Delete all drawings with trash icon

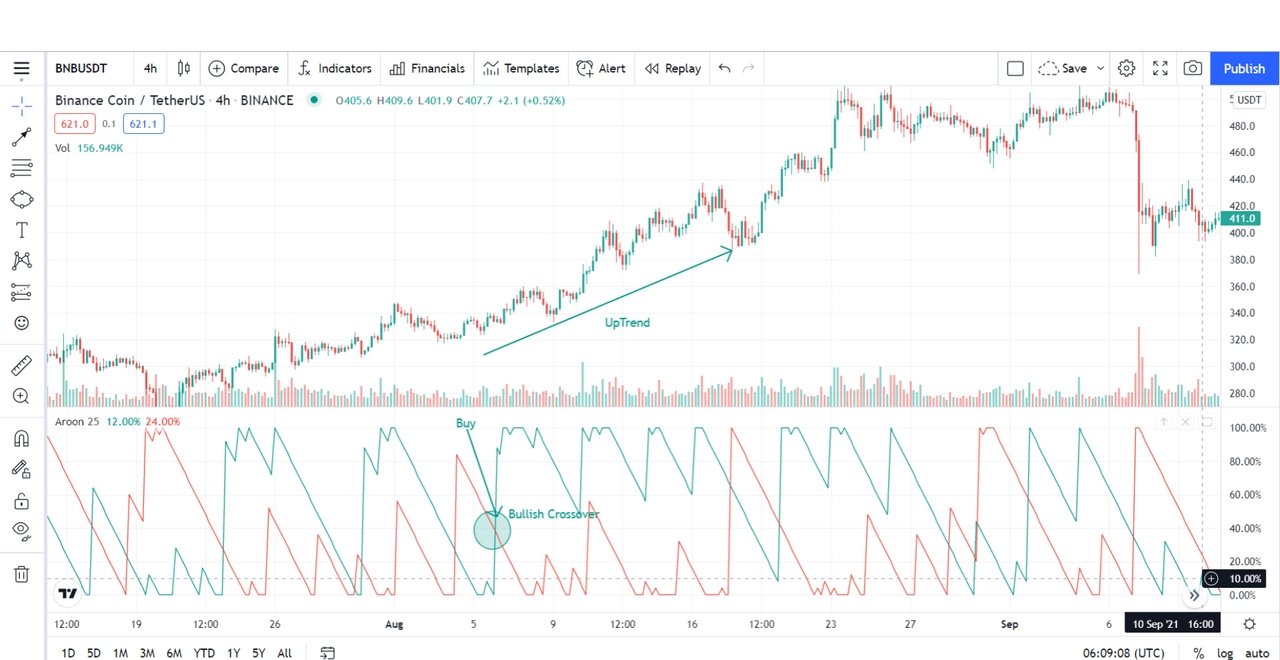pyautogui.click(x=21, y=574)
